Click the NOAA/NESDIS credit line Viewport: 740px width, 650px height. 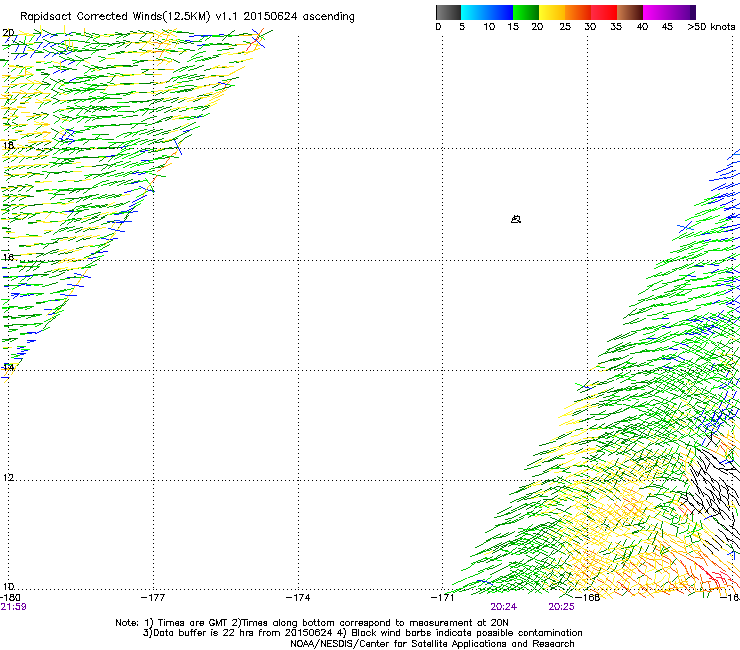click(x=432, y=644)
